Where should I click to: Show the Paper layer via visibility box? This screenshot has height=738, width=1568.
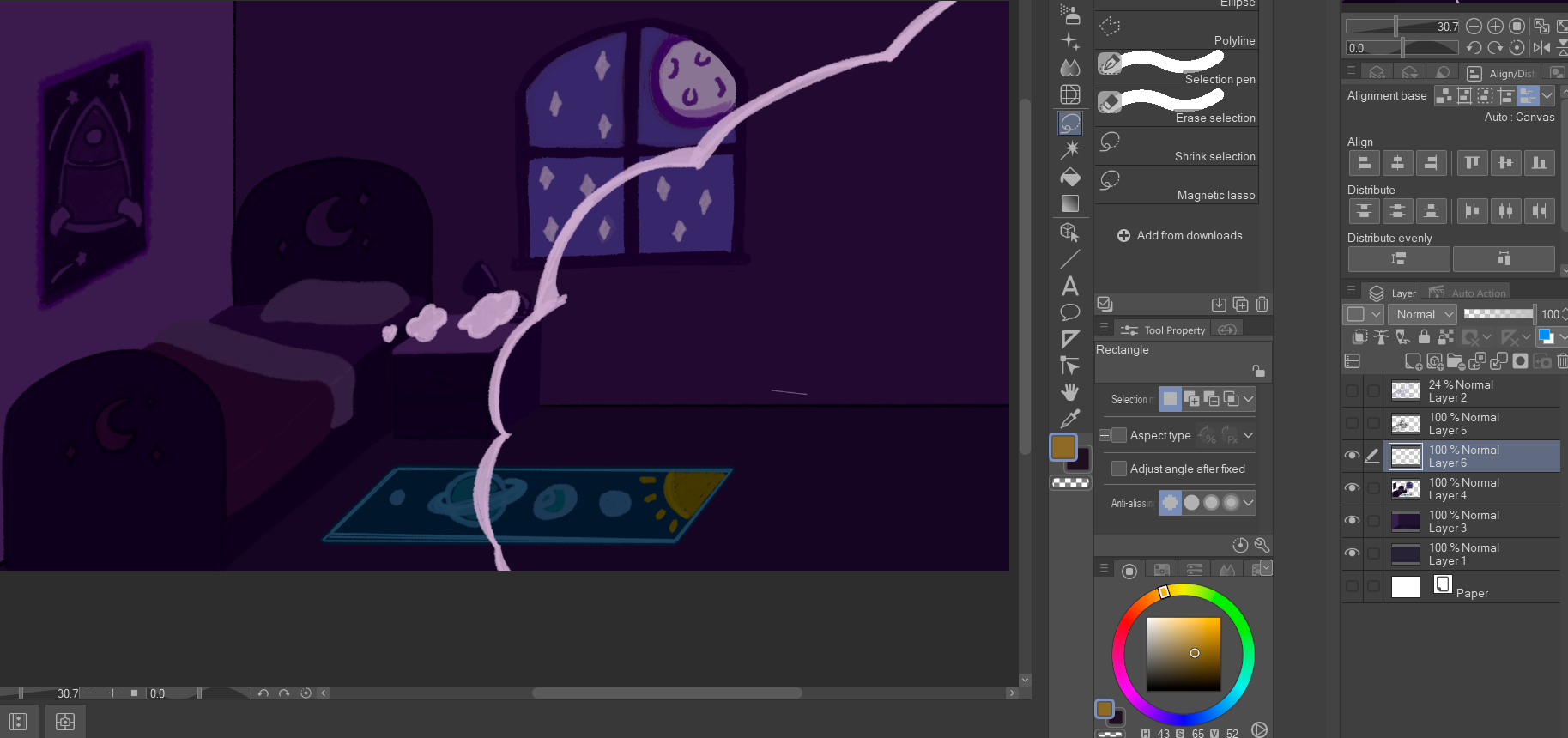[1352, 586]
